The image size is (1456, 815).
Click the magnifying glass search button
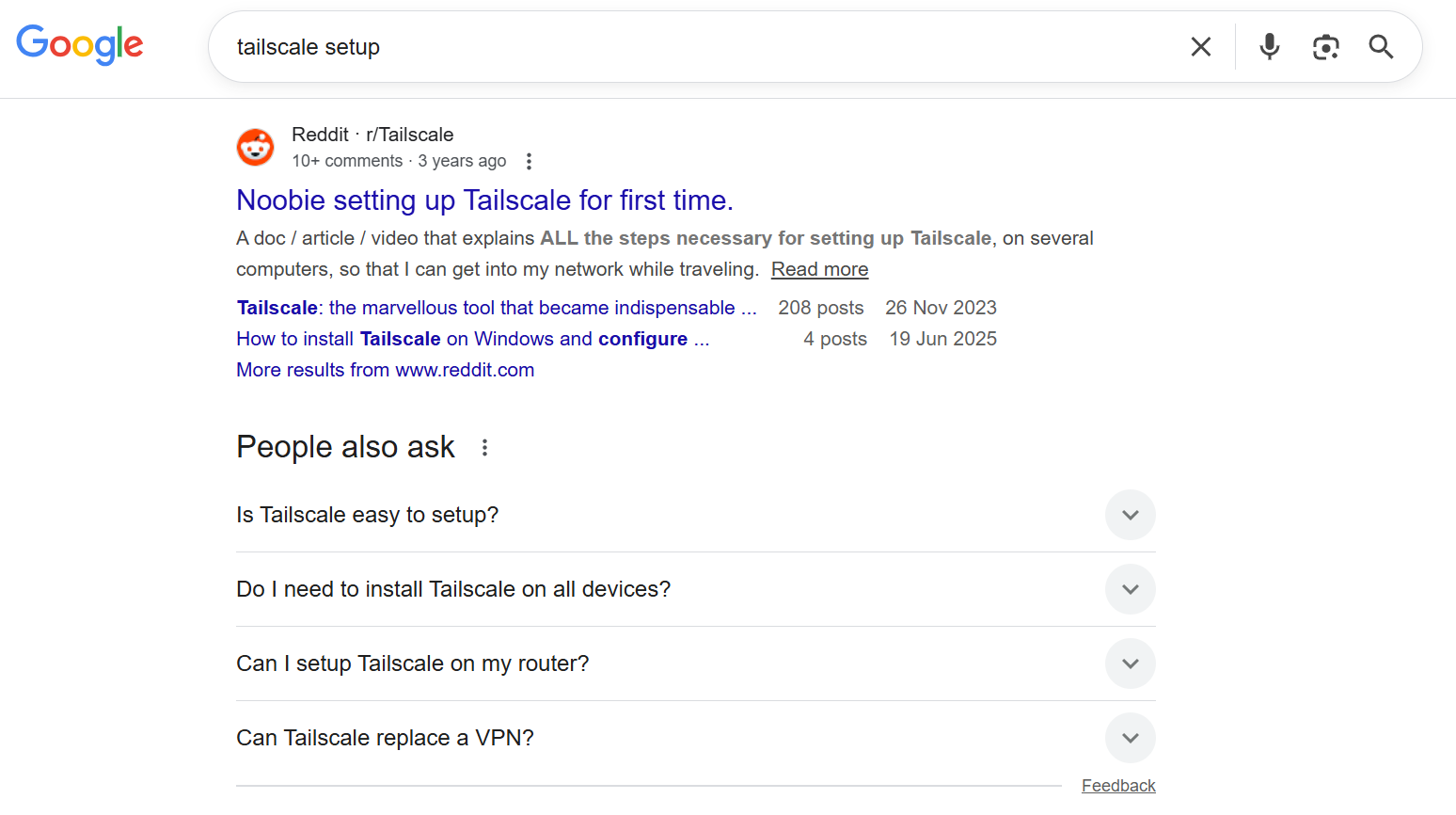(x=1380, y=47)
